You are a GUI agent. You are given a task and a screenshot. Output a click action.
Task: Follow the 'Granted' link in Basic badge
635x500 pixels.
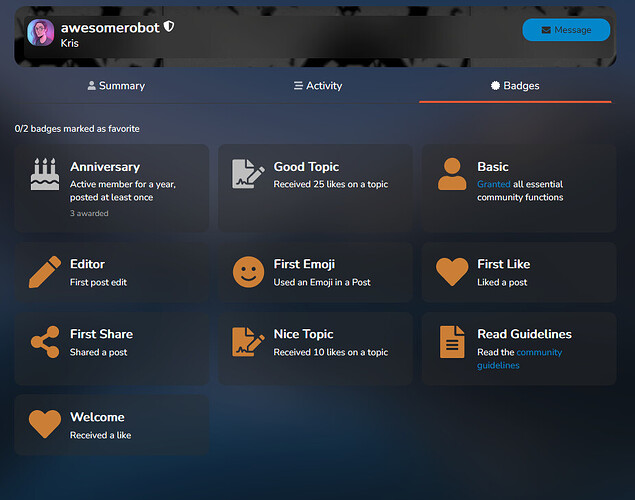click(x=494, y=184)
